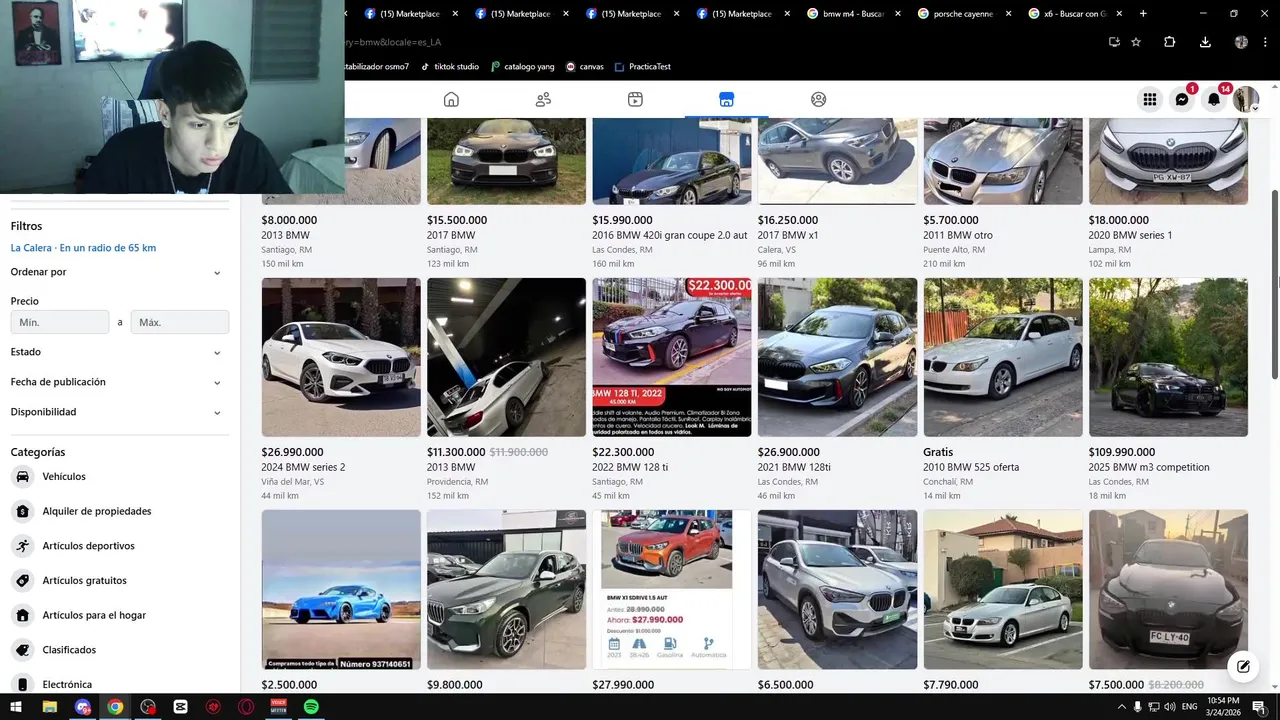Screen dimensions: 1280x720
Task: Open Chrome extensions puzzle icon
Action: 1169,42
